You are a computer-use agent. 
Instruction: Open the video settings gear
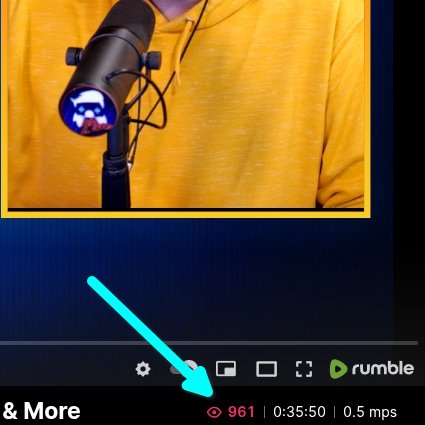[143, 369]
